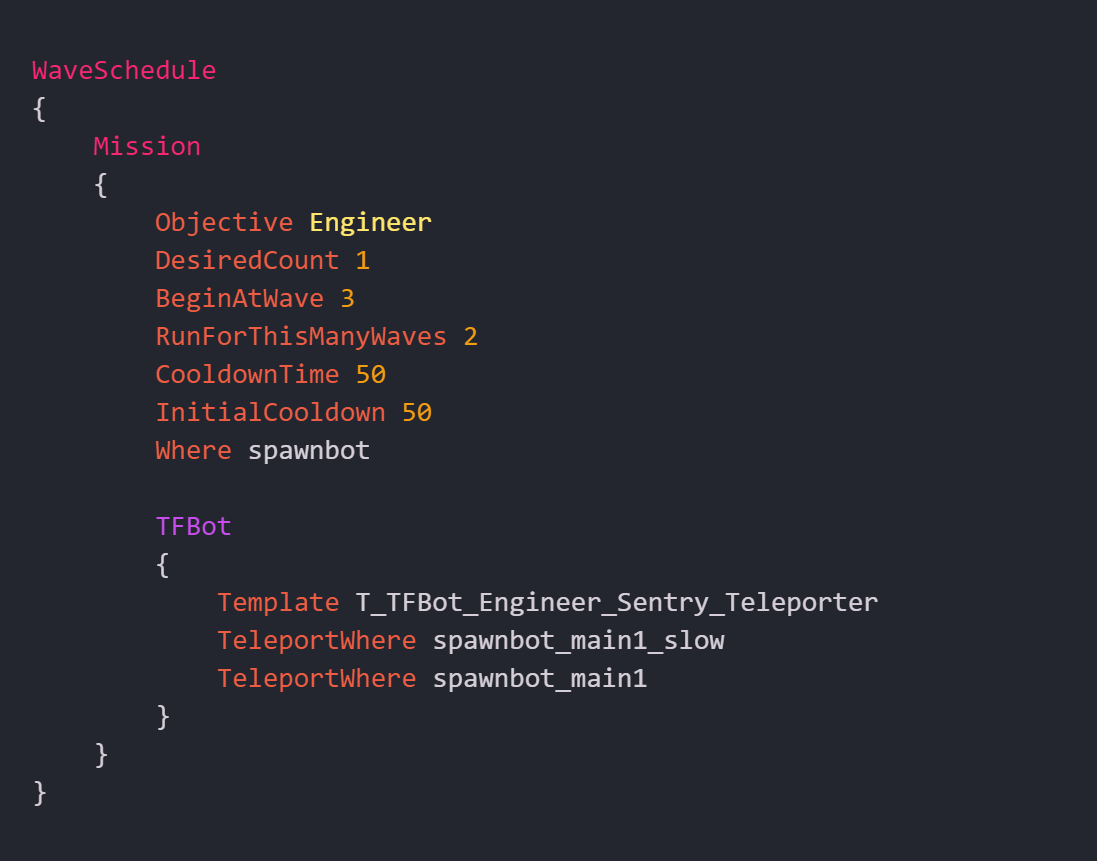Click the number 1 after DesiredCount
Screen dimensions: 1097x861
pyautogui.click(x=362, y=261)
